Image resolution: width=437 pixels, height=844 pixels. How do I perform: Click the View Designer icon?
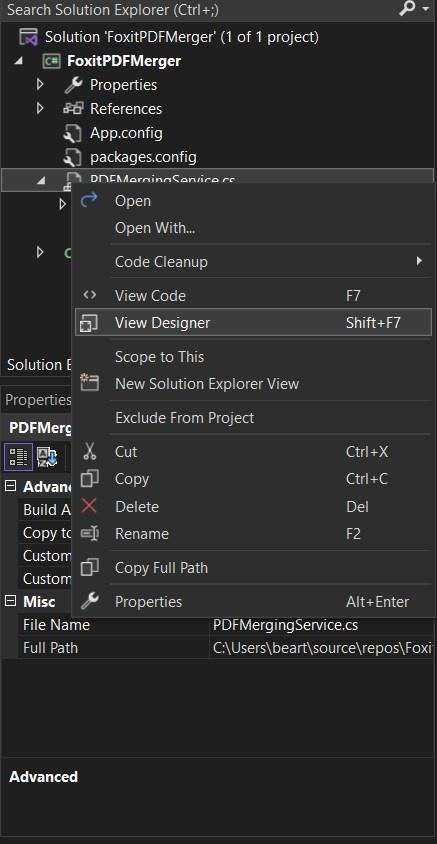click(x=88, y=322)
